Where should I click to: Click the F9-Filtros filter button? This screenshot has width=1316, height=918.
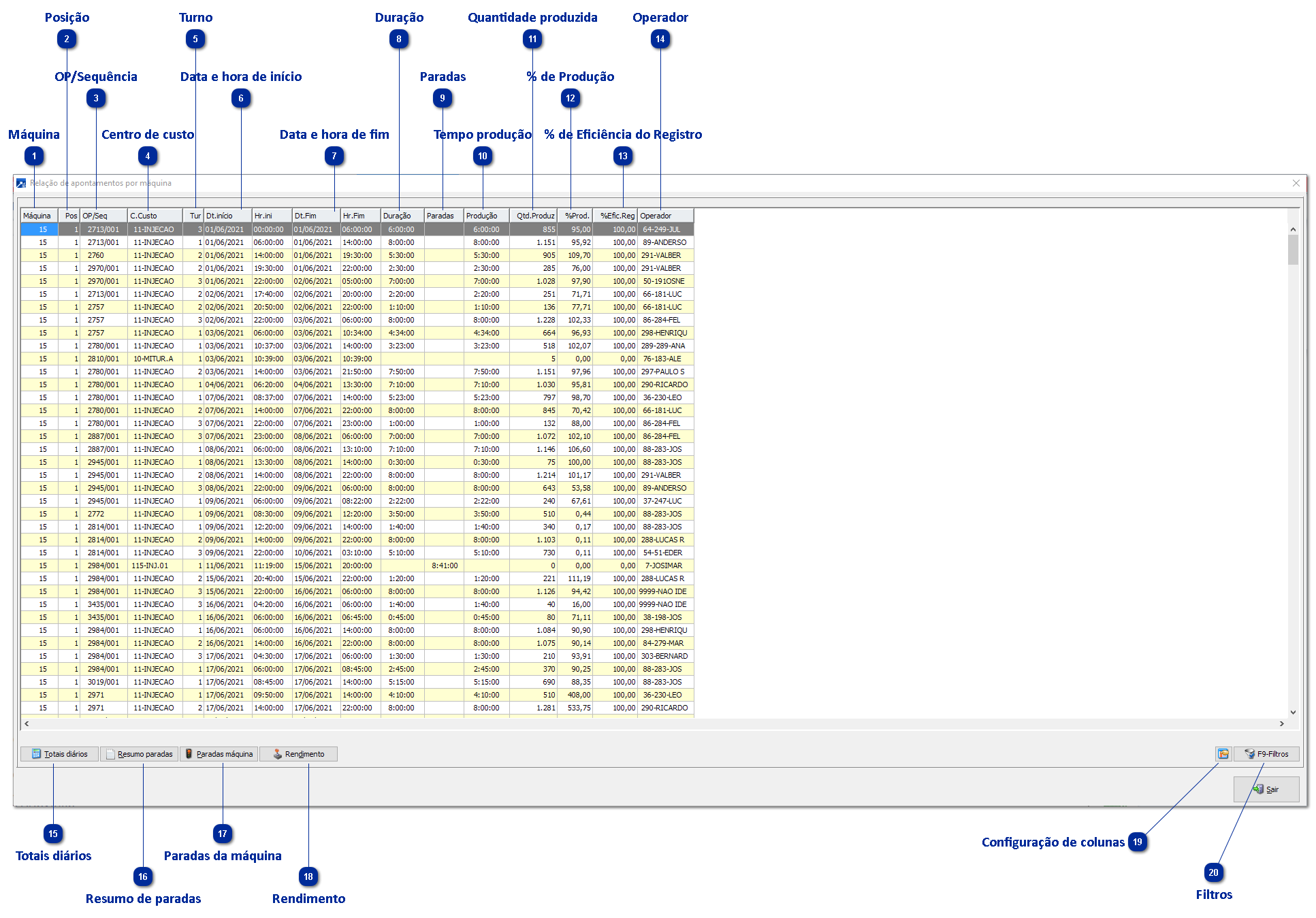click(1266, 753)
